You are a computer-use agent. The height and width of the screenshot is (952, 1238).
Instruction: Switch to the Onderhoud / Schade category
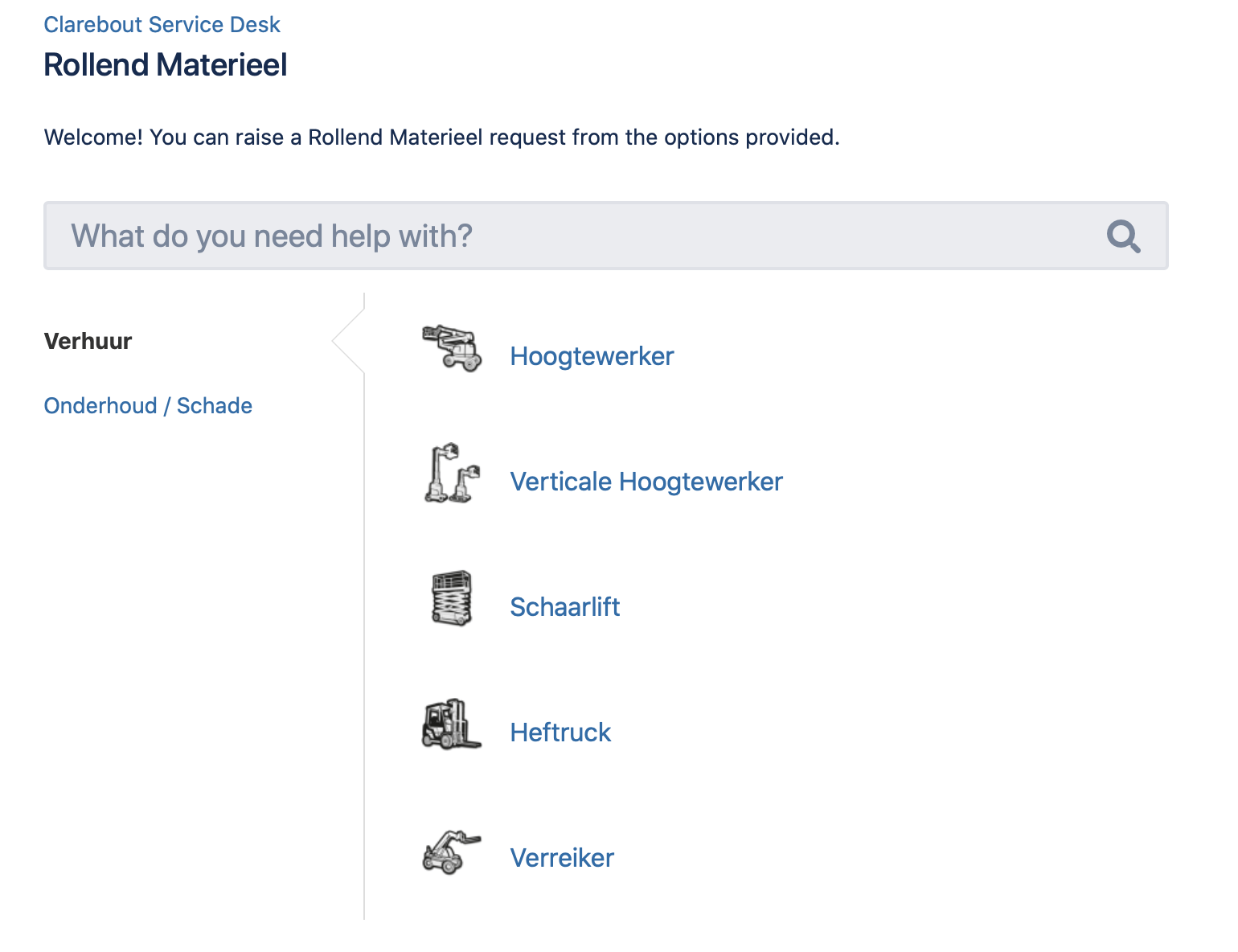pyautogui.click(x=148, y=405)
